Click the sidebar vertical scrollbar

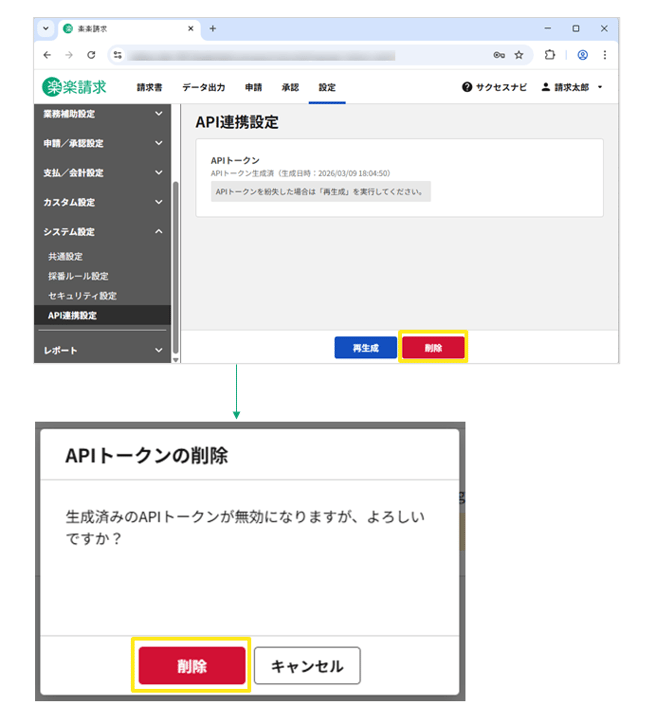176,267
